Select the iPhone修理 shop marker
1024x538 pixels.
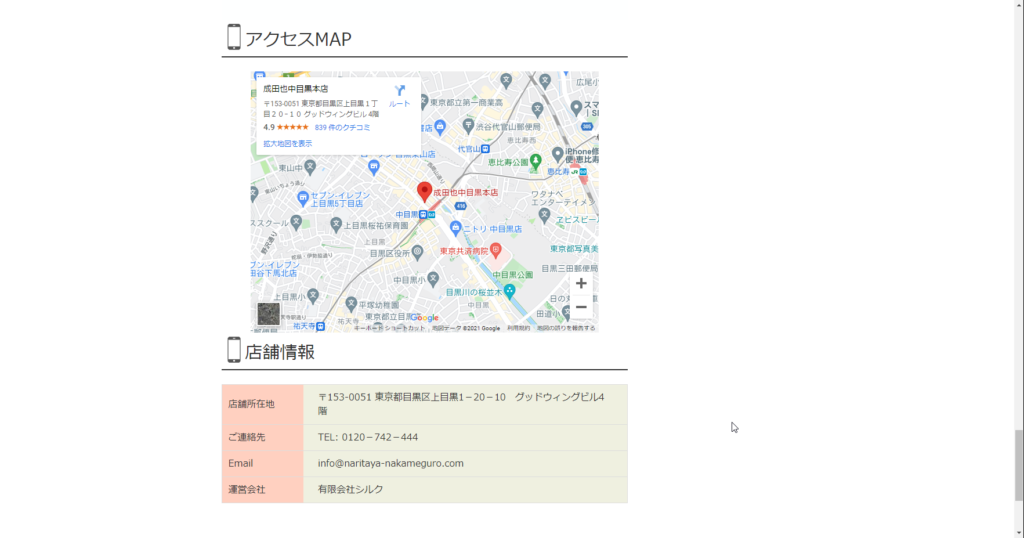click(557, 154)
